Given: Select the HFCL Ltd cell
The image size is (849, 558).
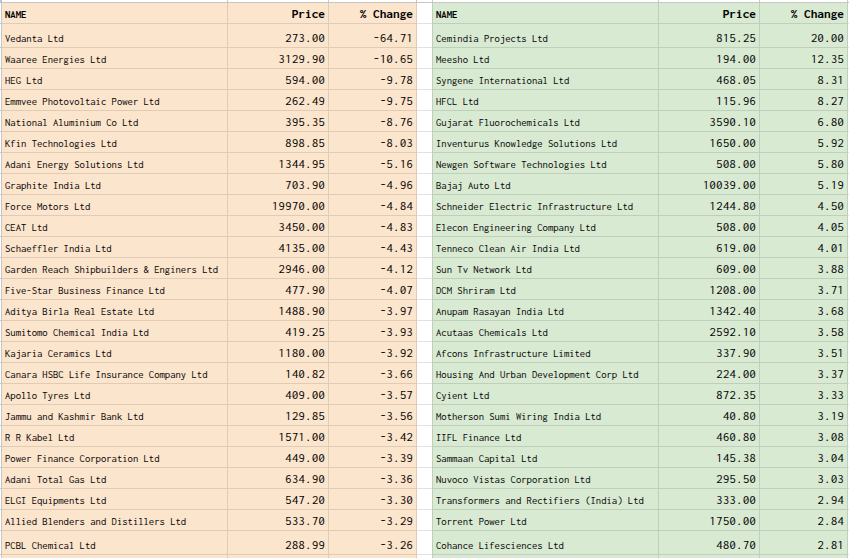Looking at the screenshot, I should (x=545, y=101).
